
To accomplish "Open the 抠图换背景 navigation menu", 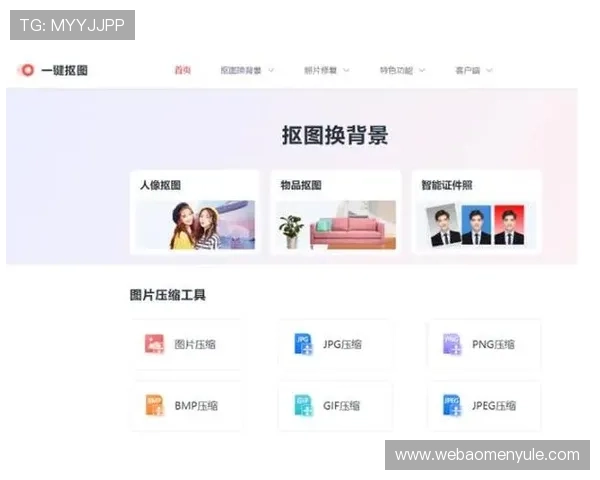I will tap(241, 70).
